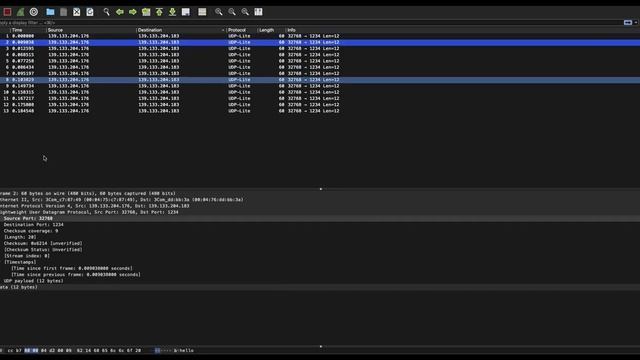Viewport: 640px width, 360px height.
Task: Select Frame 2 line in packet details
Action: coord(320,193)
